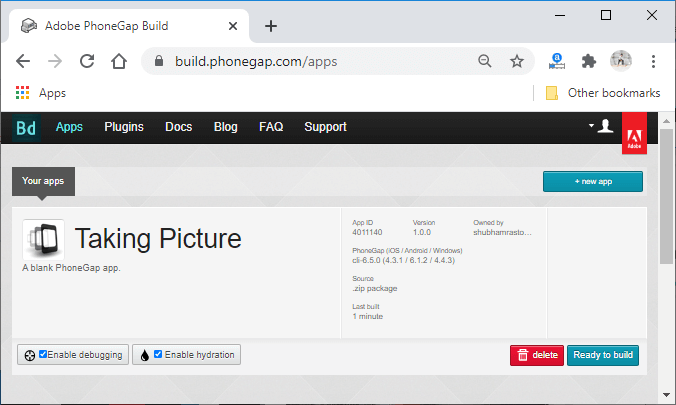The image size is (676, 405).
Task: Open the Extensions puzzle piece menu
Action: coord(588,61)
